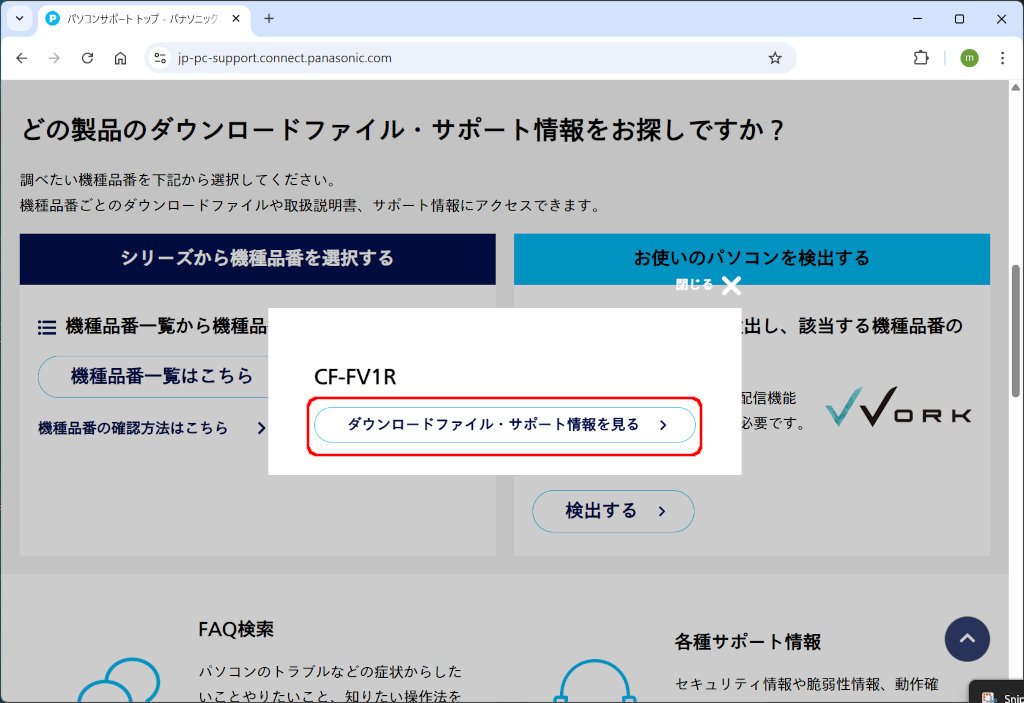Click the scrollbar up arrow

point(1016,88)
